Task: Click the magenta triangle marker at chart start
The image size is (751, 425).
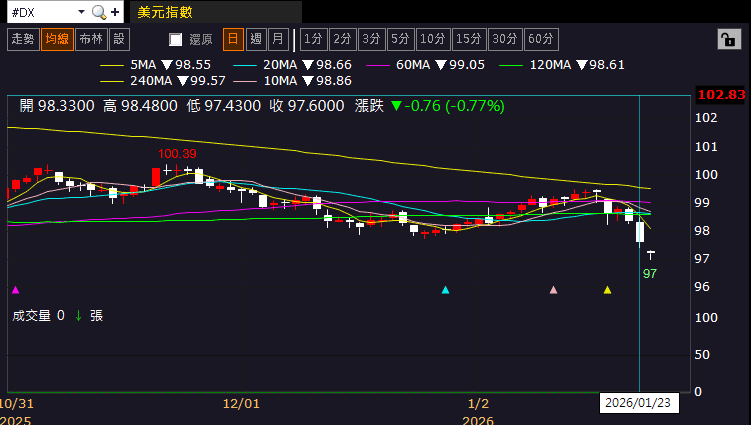Action: [15, 290]
